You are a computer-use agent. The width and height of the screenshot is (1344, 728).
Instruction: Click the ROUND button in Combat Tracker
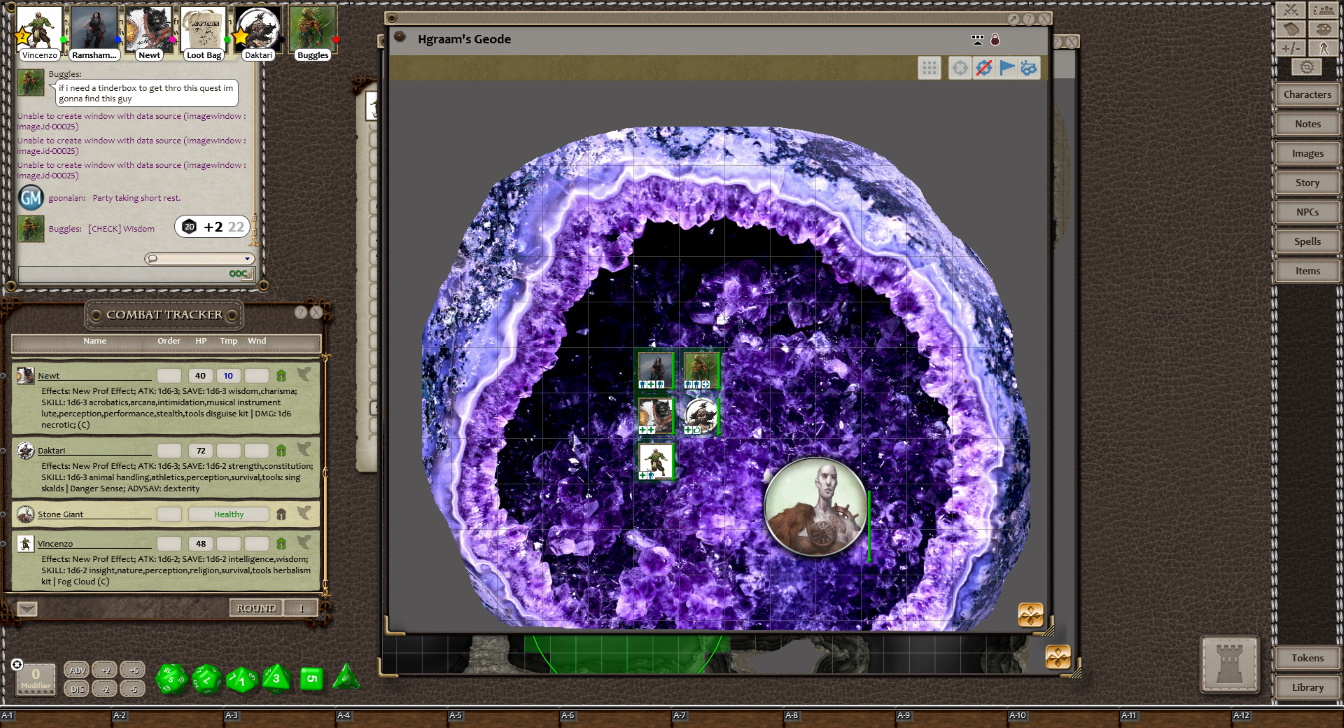257,608
